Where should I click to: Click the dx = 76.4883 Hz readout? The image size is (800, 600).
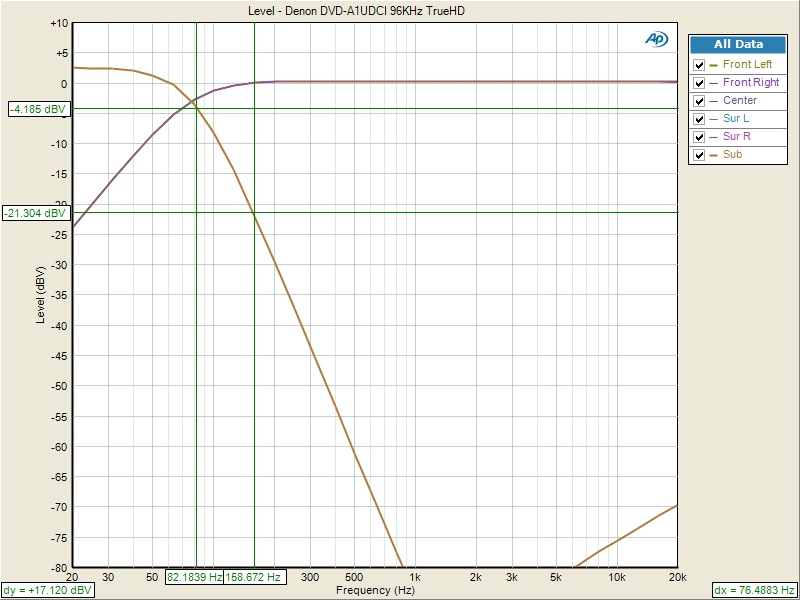pos(755,591)
